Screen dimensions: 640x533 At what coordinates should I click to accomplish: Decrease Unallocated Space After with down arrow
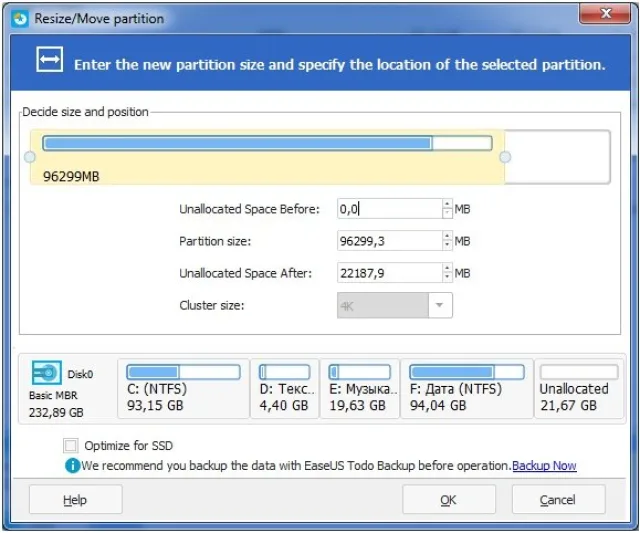(x=447, y=277)
